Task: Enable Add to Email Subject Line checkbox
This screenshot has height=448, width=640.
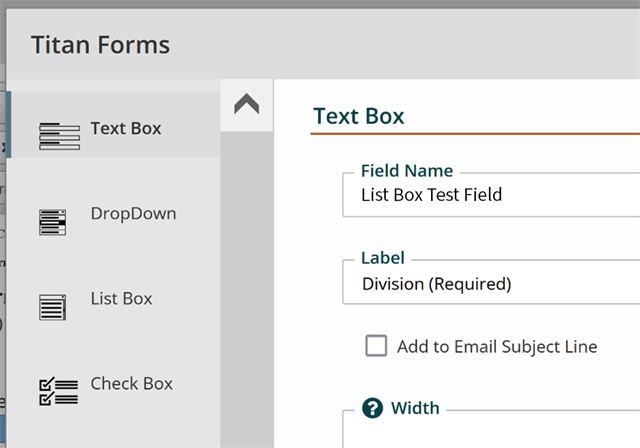Action: (x=376, y=346)
